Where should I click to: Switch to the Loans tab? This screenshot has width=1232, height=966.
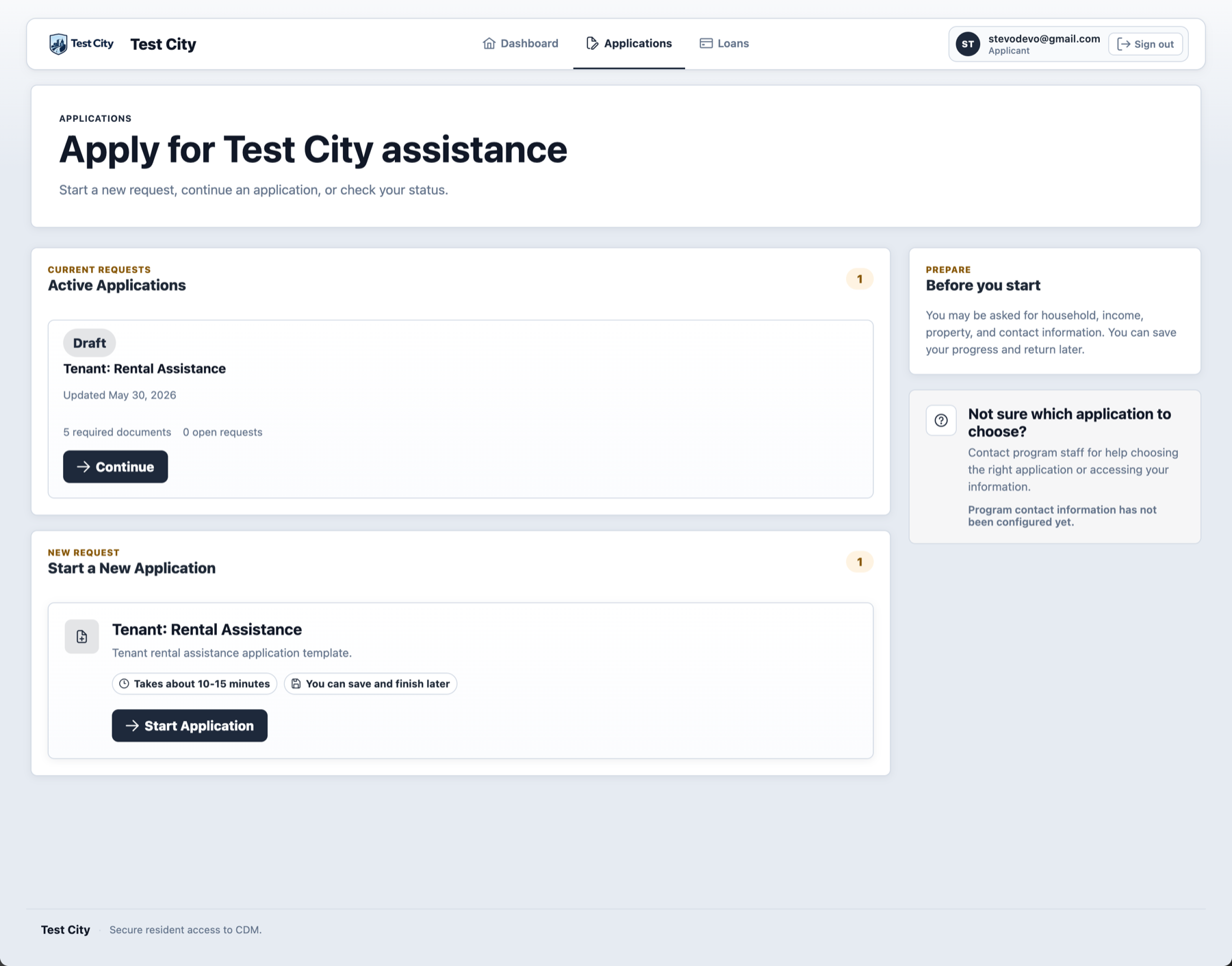pos(724,43)
